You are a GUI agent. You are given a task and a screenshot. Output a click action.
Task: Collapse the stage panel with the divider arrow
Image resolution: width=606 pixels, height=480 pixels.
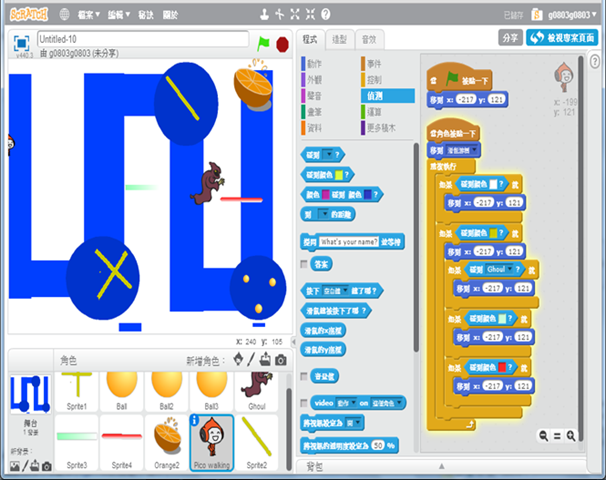[293, 342]
